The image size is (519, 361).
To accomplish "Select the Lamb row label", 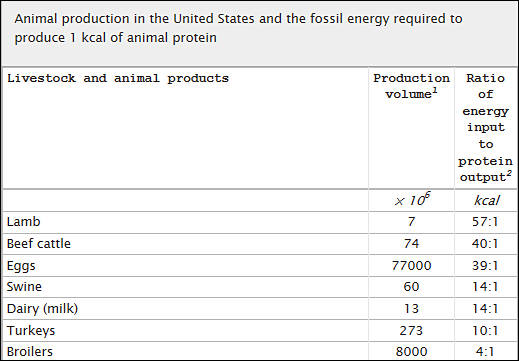I will pos(24,222).
